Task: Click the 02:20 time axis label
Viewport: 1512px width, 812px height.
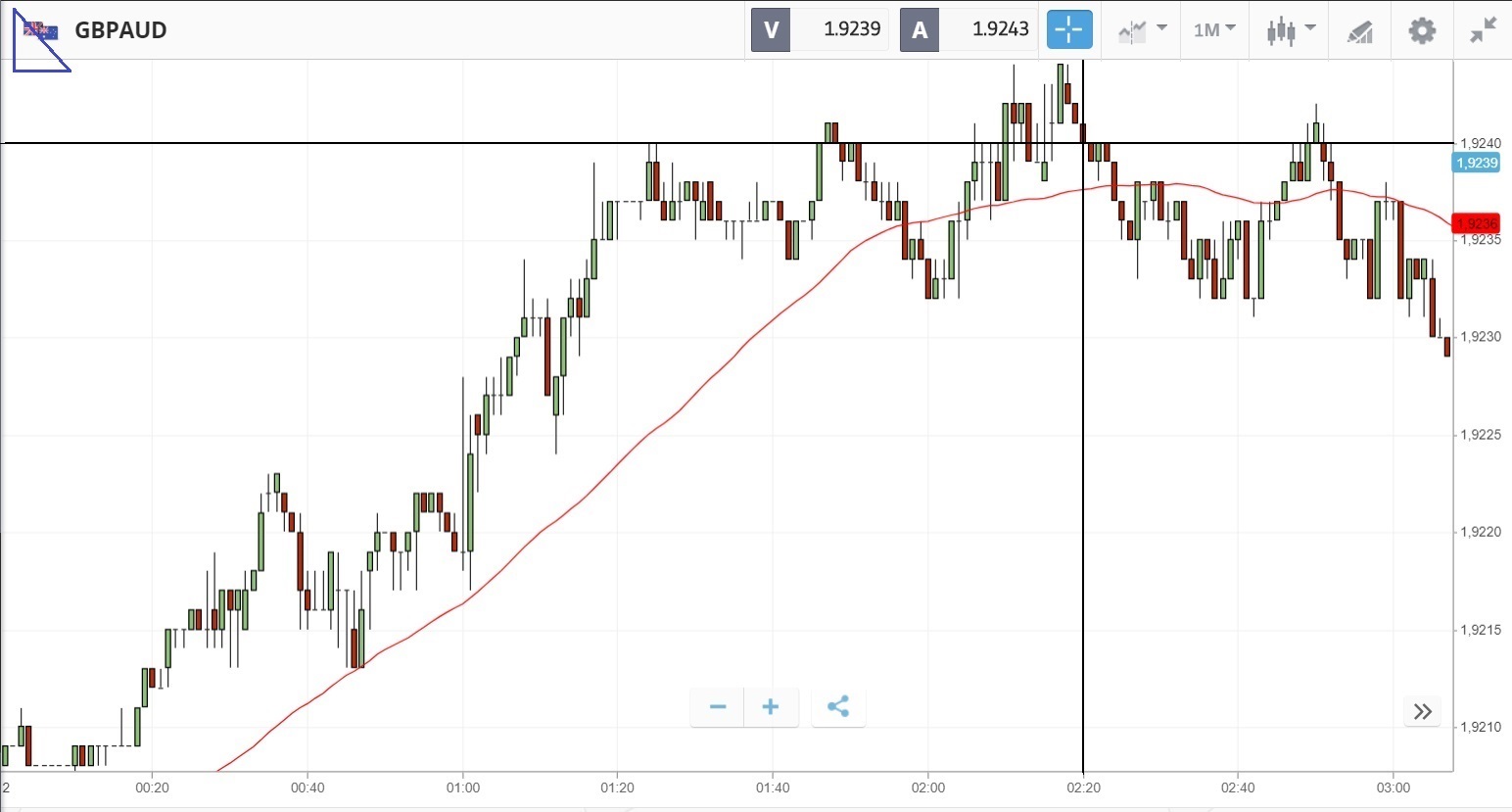Action: point(1083,788)
